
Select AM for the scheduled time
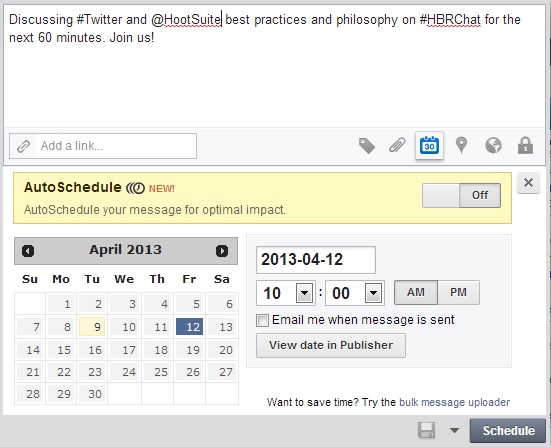tap(416, 292)
